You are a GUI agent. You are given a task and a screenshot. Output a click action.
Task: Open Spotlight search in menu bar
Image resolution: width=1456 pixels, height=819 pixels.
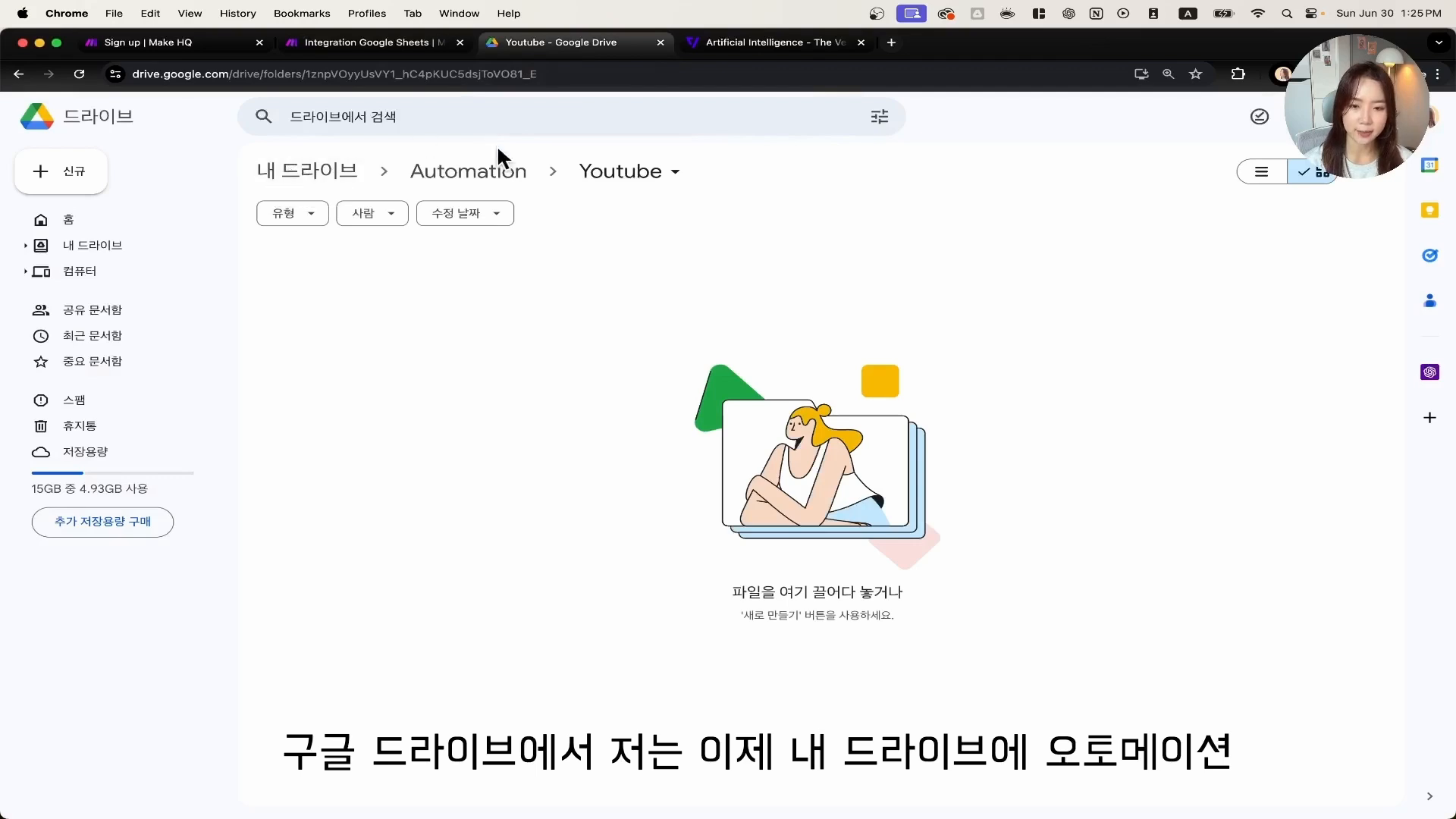click(x=1287, y=13)
